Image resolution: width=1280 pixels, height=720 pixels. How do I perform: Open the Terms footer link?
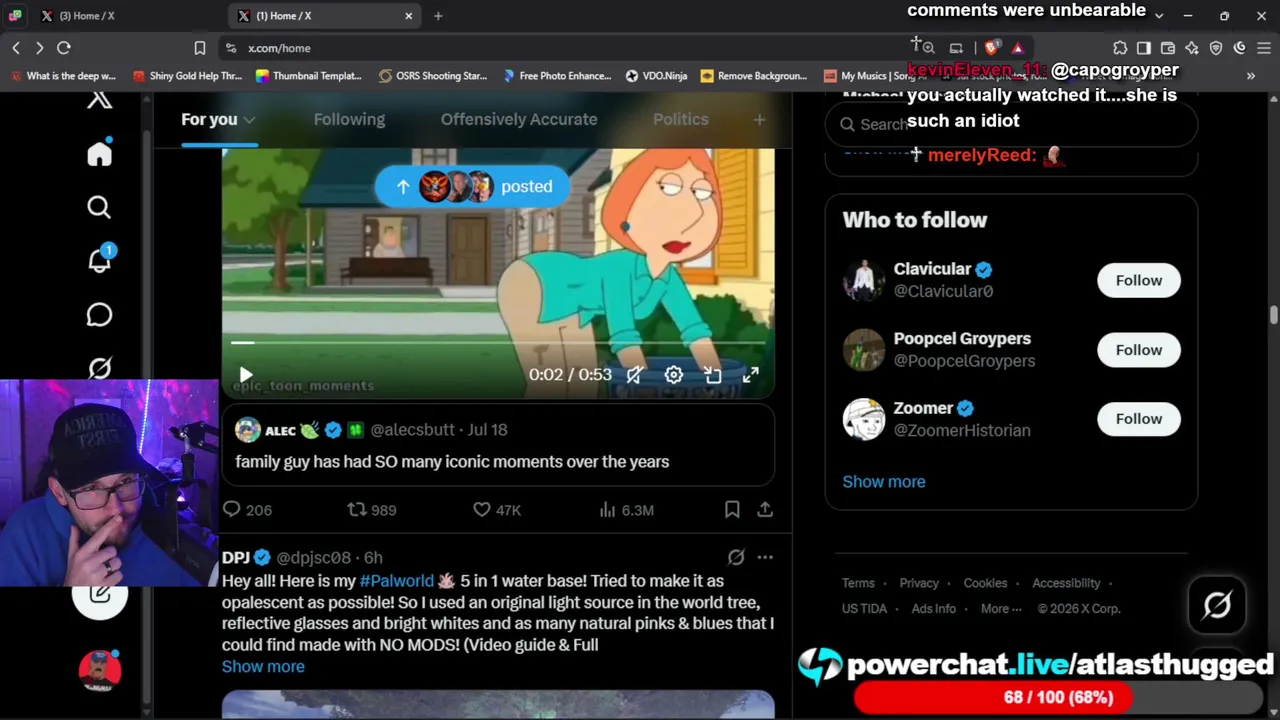(x=858, y=583)
